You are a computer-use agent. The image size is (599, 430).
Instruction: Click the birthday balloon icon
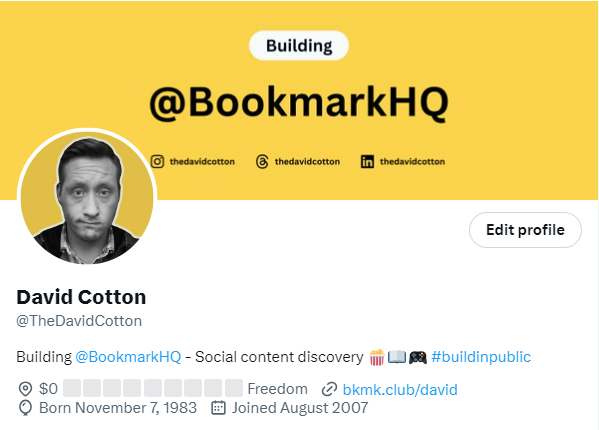coord(25,408)
